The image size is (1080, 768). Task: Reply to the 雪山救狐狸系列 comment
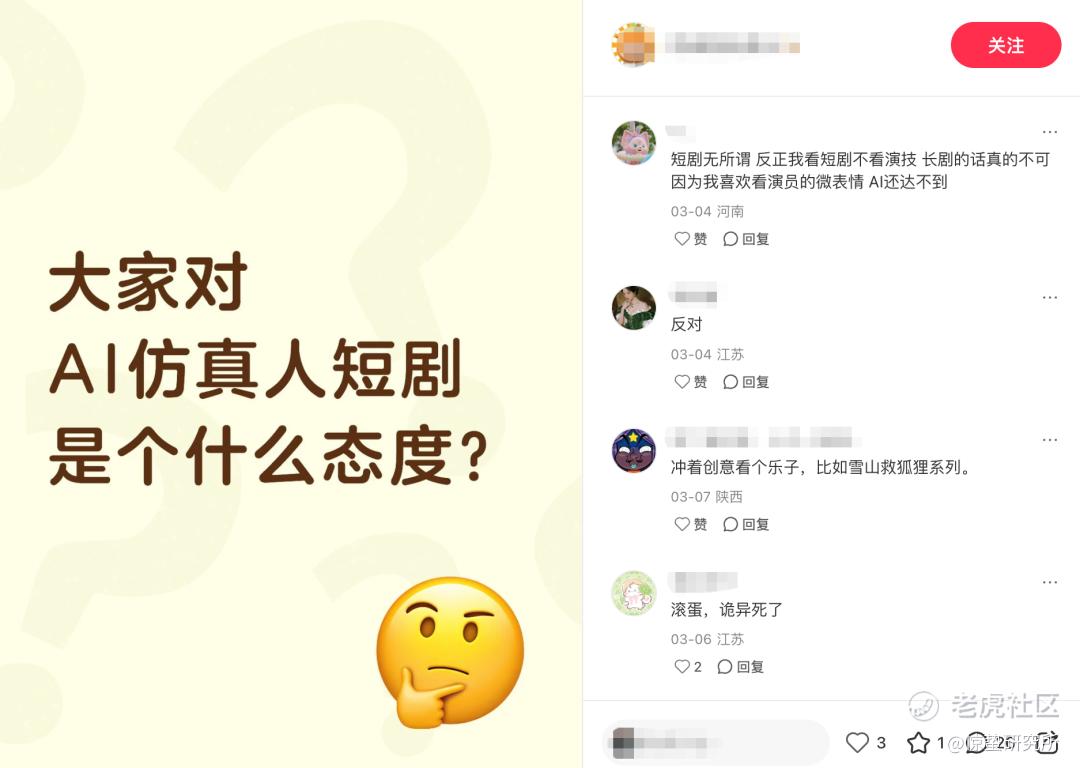(746, 524)
